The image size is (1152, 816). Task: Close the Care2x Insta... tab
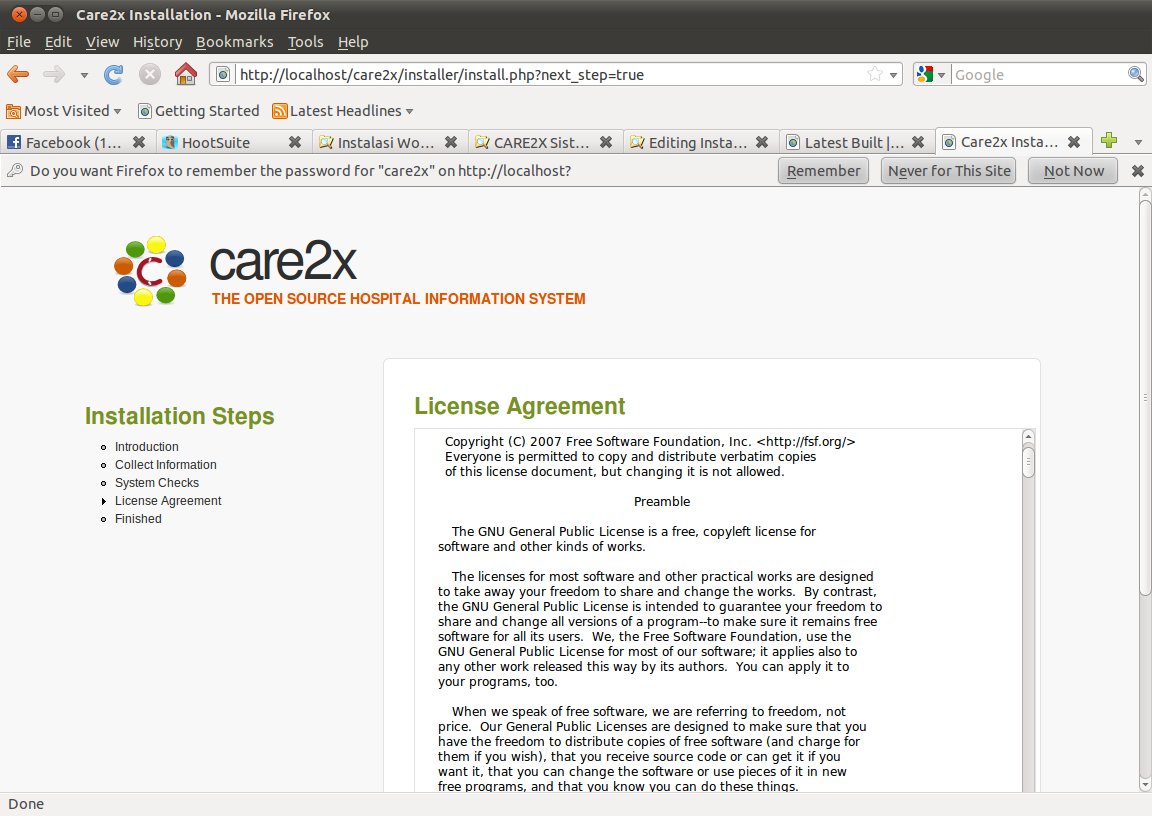tap(1074, 142)
